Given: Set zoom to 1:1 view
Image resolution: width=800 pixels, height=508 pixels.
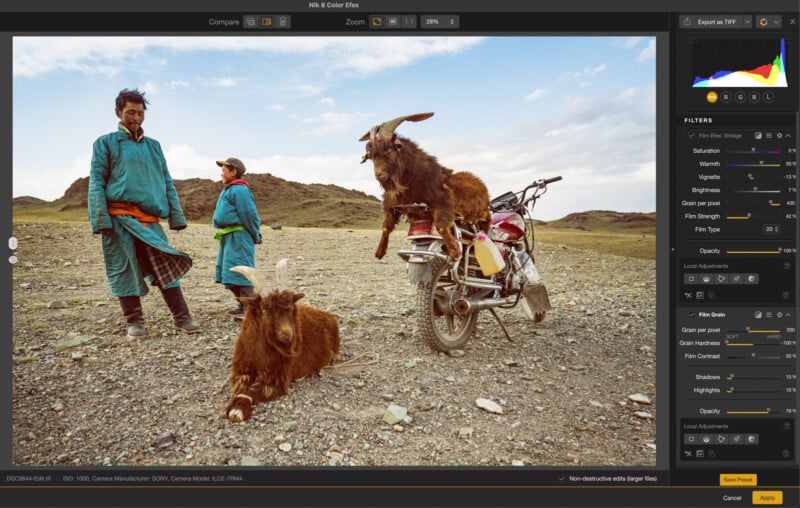Looking at the screenshot, I should coord(409,21).
